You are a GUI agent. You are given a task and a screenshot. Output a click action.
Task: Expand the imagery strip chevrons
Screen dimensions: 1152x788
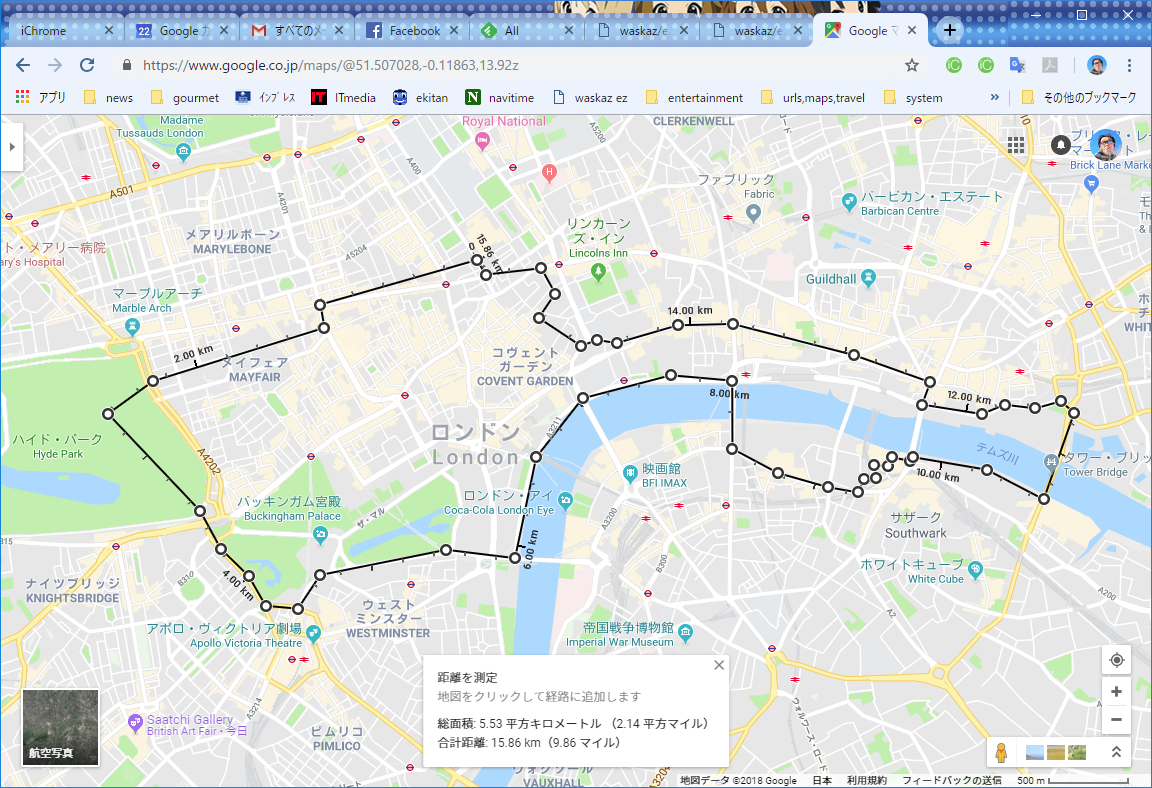point(1116,752)
